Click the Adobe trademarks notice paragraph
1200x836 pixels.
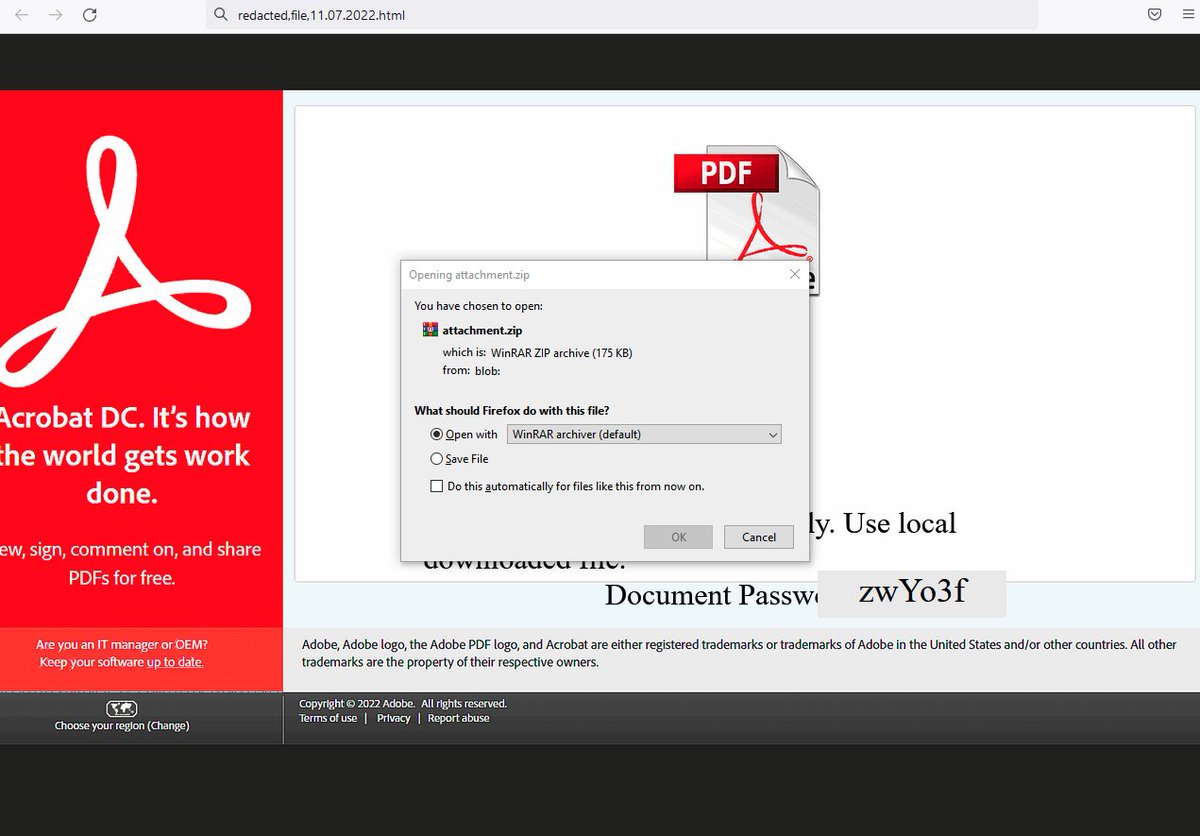[739, 653]
